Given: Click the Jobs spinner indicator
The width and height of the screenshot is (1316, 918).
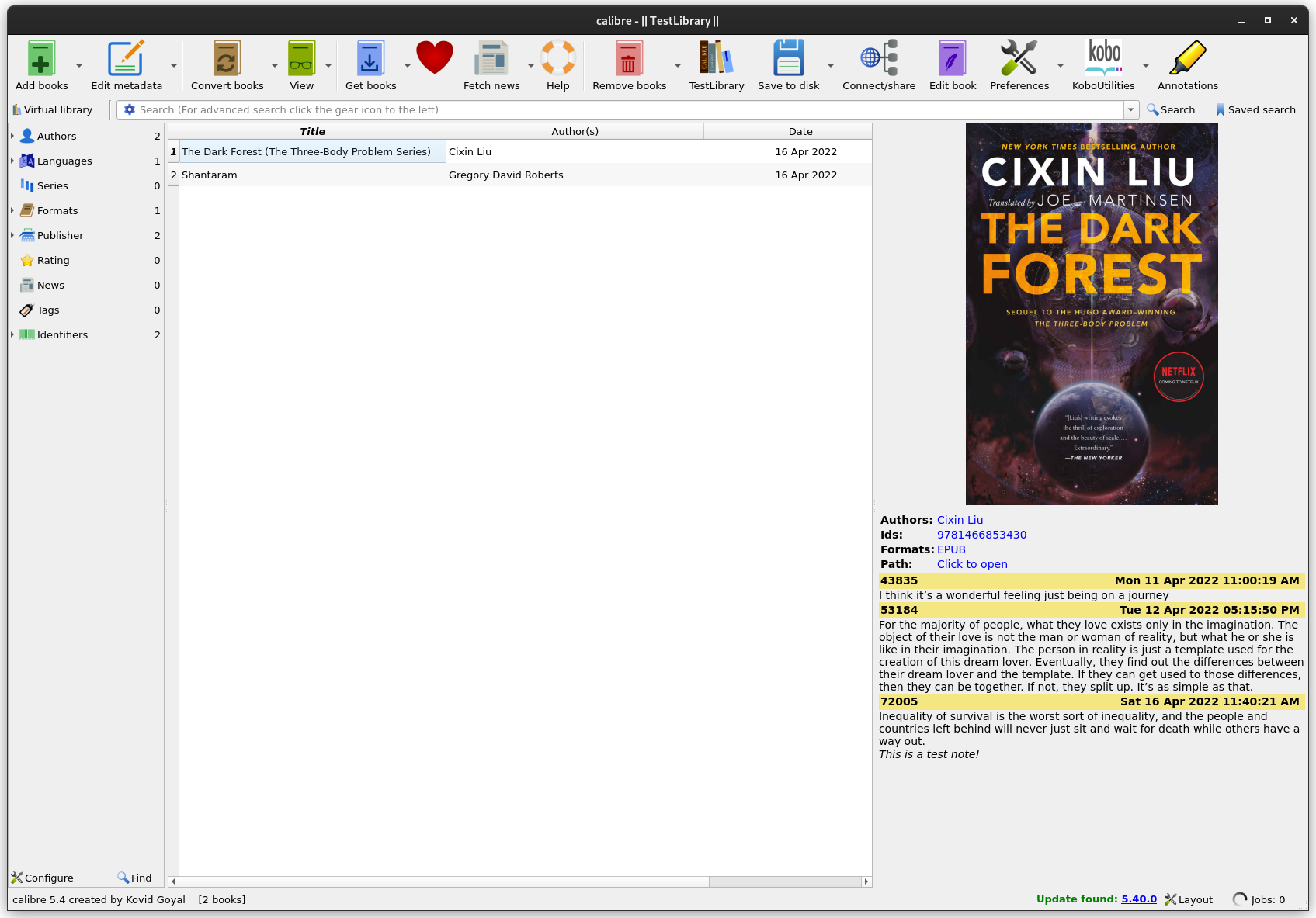Looking at the screenshot, I should (1239, 899).
